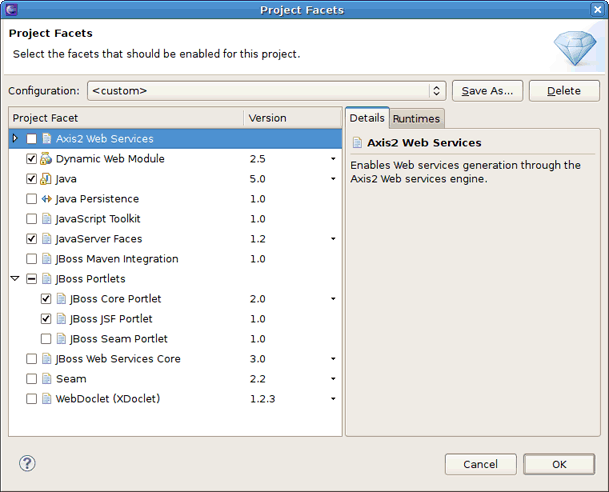
Task: Click the Delete configuration button
Action: pos(564,91)
